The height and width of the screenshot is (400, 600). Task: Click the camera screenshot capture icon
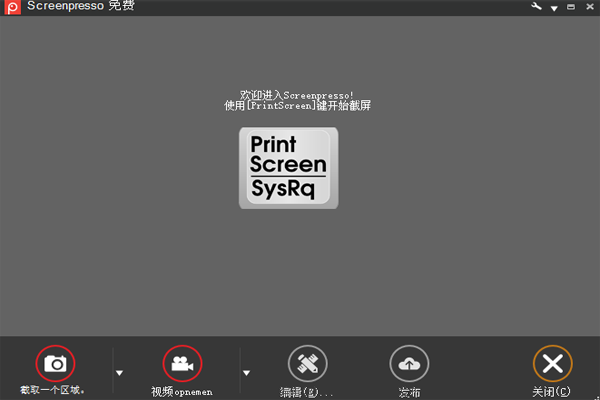(55, 362)
